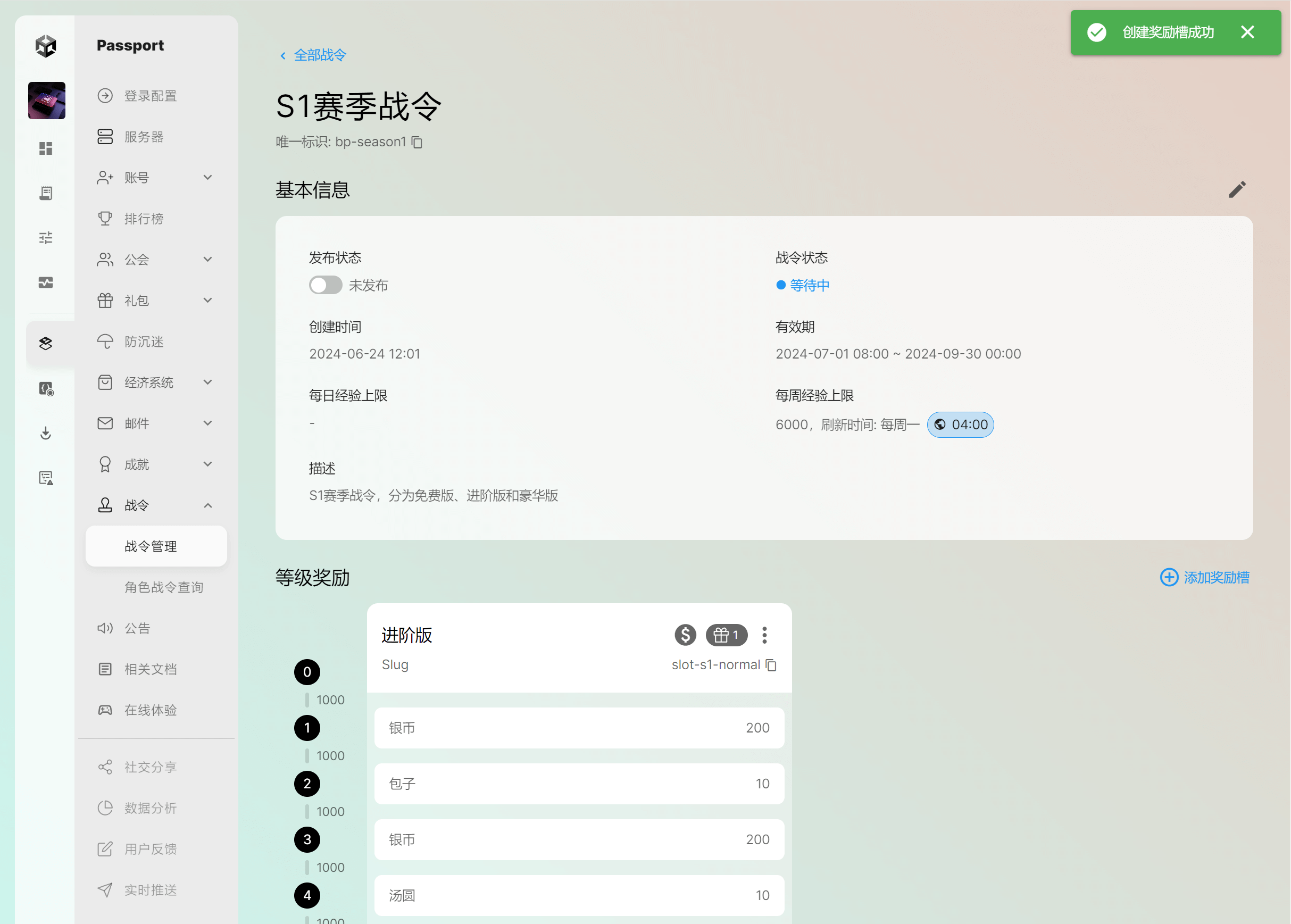This screenshot has height=924, width=1291.
Task: Open the dashboard grid icon in left rail
Action: point(46,148)
